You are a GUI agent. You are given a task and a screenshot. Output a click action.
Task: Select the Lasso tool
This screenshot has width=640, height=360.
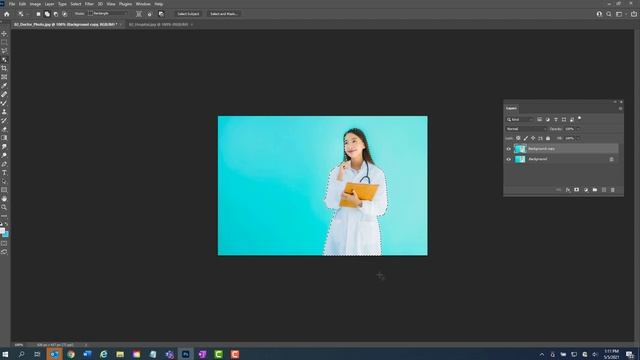(4, 51)
